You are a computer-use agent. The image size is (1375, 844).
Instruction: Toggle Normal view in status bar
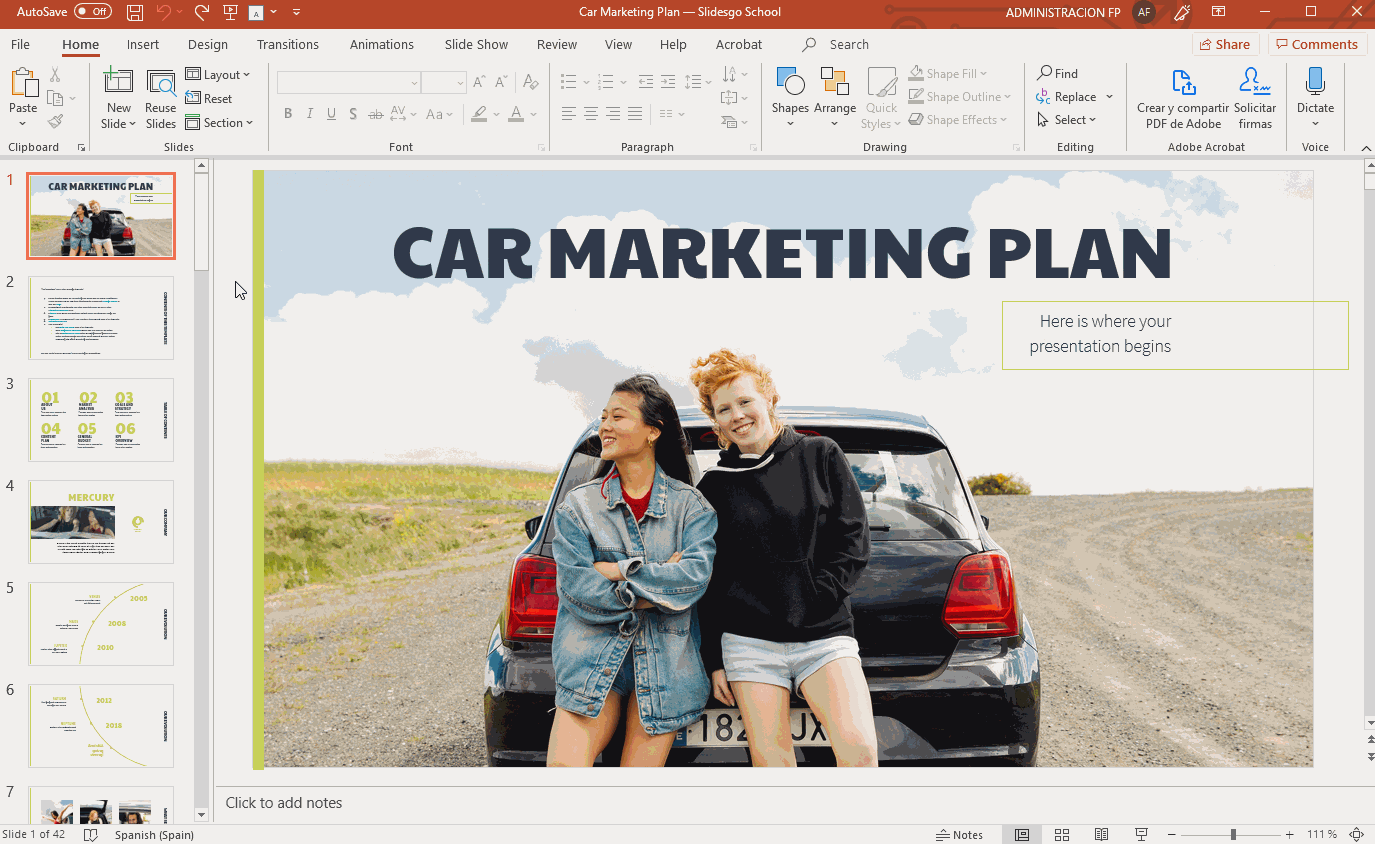(1022, 834)
